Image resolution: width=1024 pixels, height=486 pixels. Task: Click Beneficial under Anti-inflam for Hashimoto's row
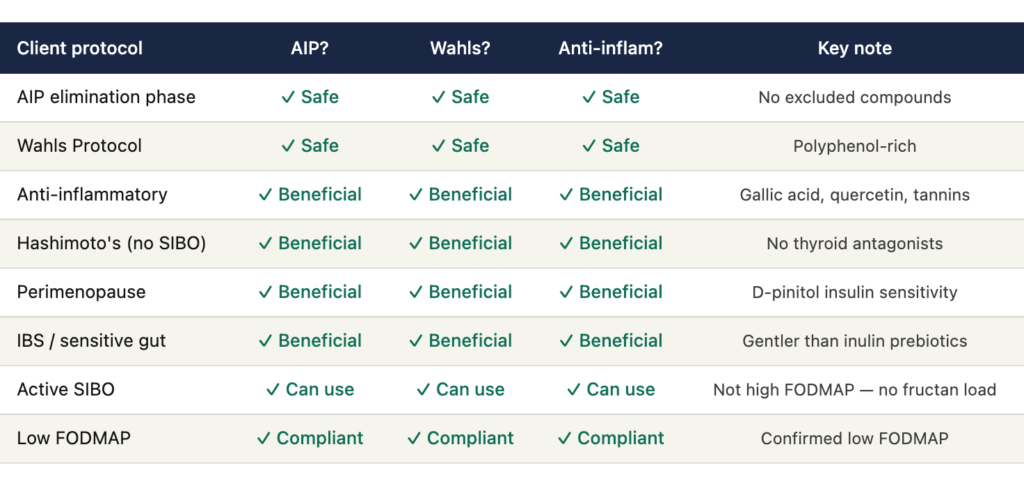[610, 243]
